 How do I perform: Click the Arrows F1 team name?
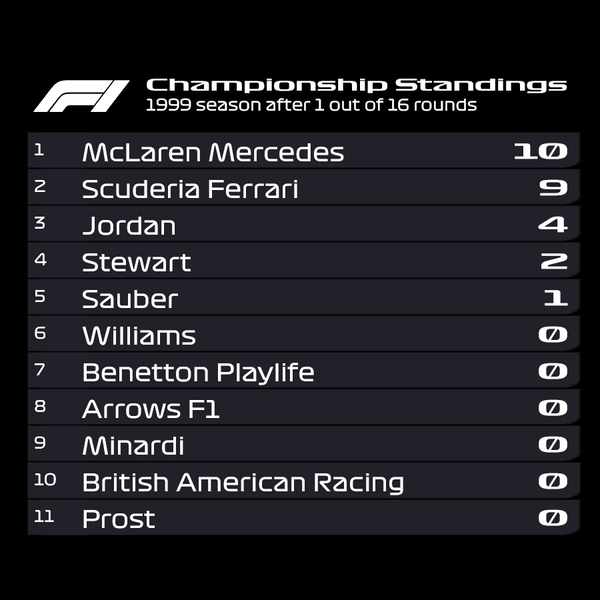(x=151, y=409)
